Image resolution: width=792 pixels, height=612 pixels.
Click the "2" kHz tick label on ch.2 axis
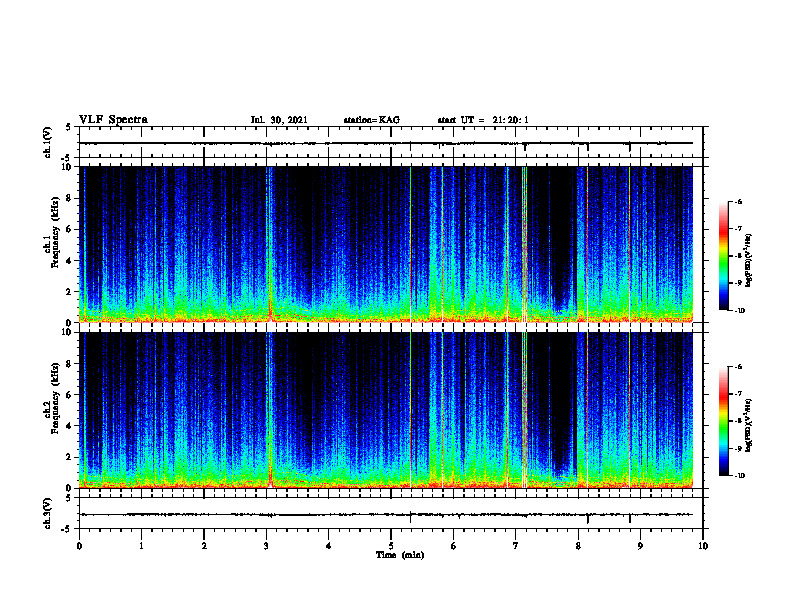[70, 457]
